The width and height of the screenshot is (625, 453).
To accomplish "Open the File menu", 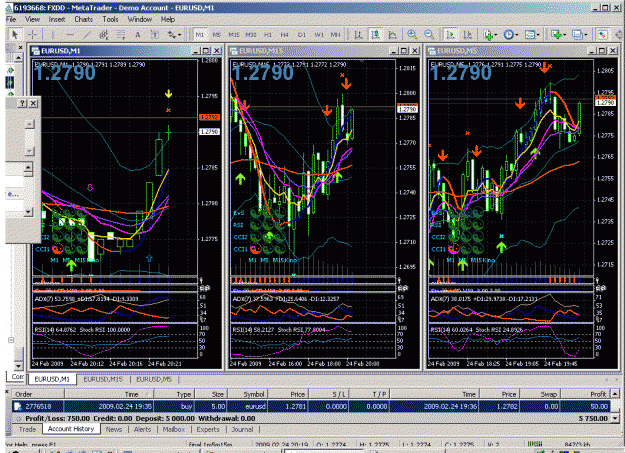I will (x=11, y=19).
